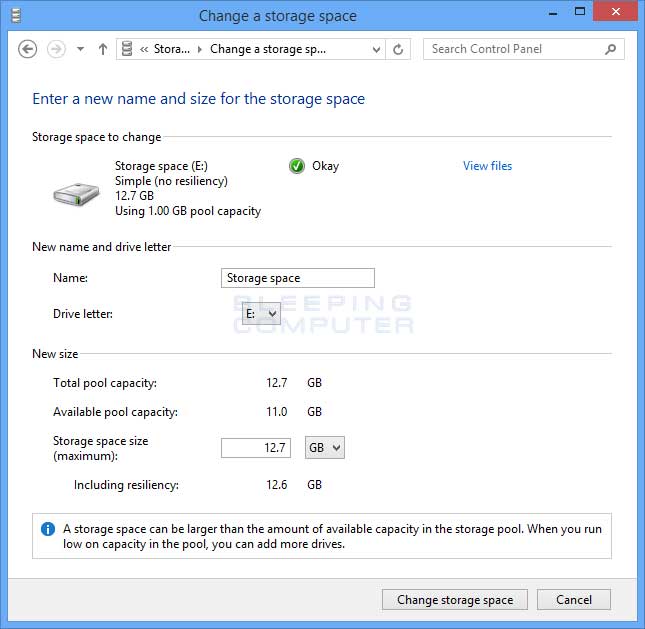The width and height of the screenshot is (645, 629).
Task: Click the Including resiliency value 12.6
Action: (276, 485)
